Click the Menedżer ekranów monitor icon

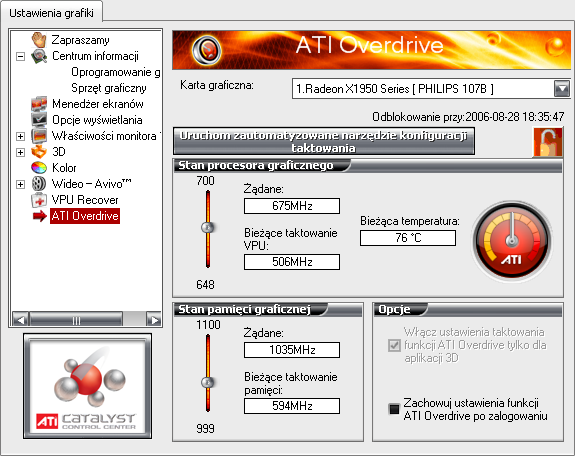click(39, 104)
